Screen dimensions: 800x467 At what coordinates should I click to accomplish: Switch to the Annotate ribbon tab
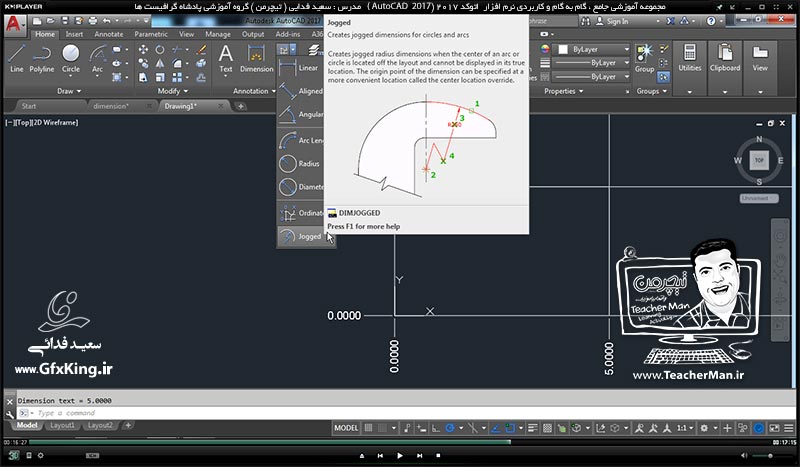pos(109,34)
